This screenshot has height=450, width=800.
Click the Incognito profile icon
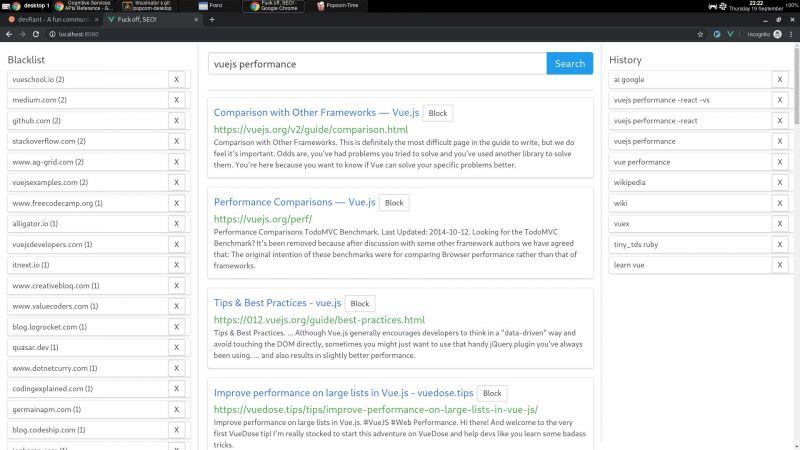click(x=776, y=34)
